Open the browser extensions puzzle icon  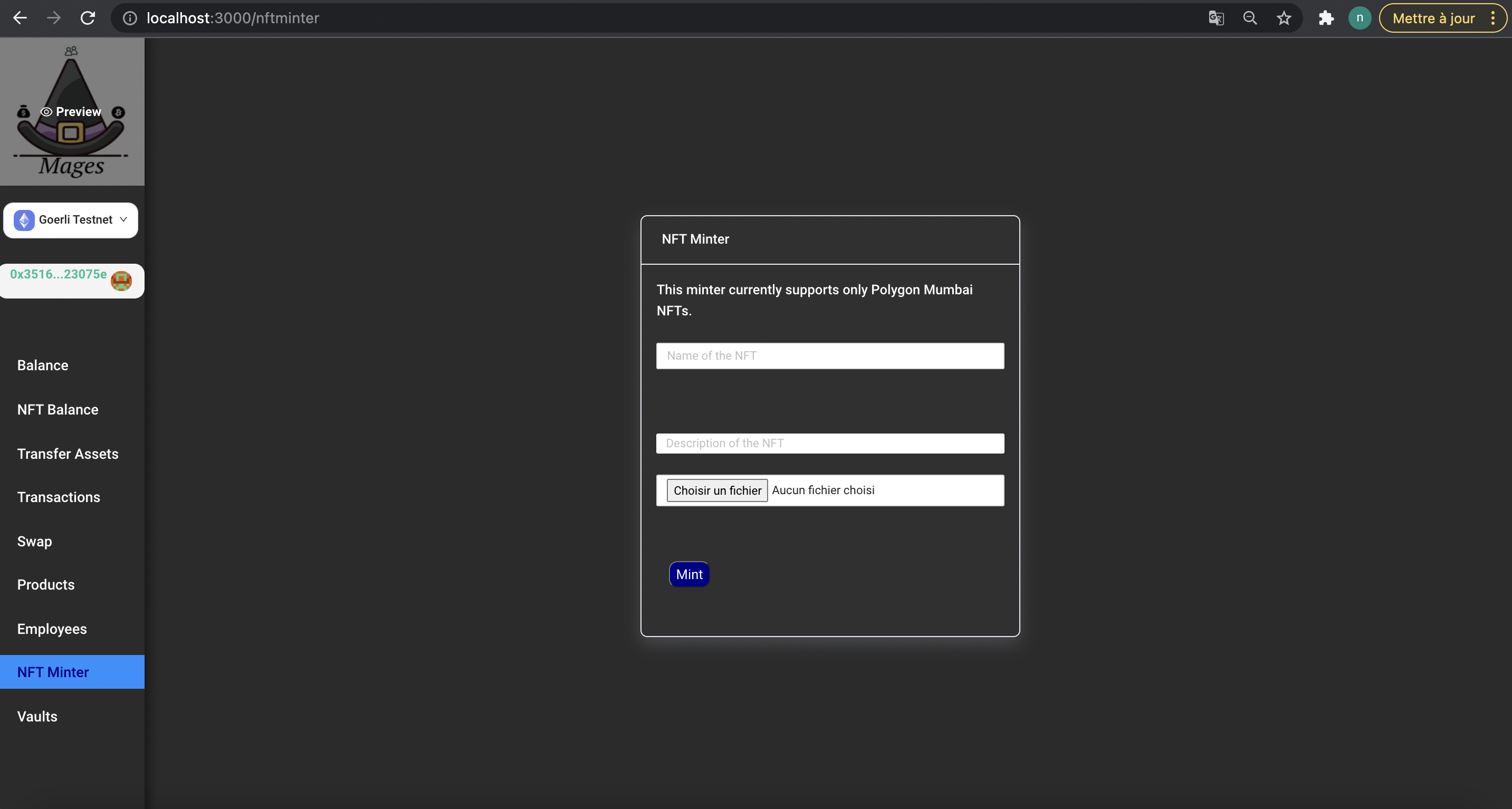pos(1326,18)
